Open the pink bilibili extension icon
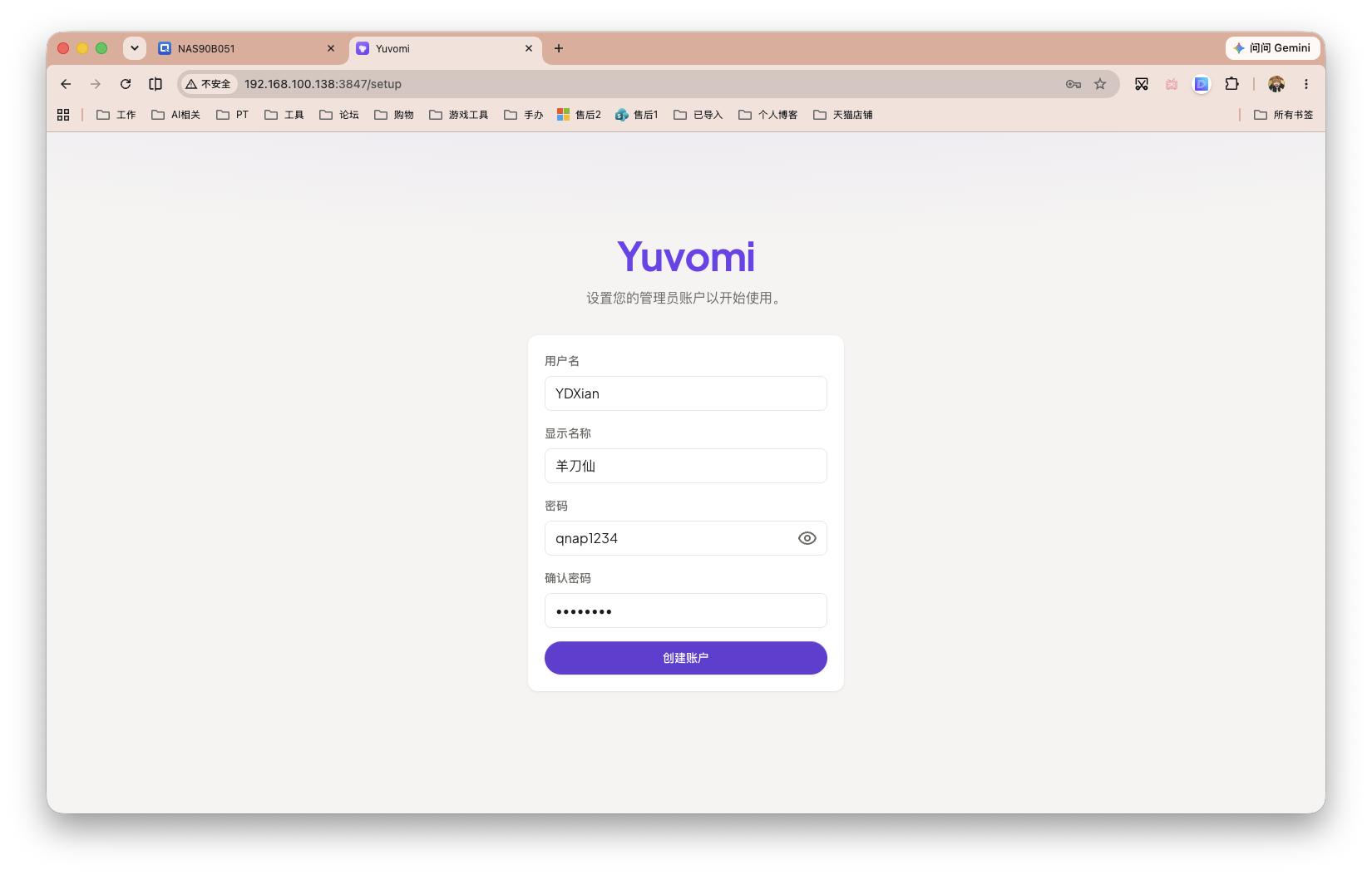The height and width of the screenshot is (875, 1372). pos(1172,84)
